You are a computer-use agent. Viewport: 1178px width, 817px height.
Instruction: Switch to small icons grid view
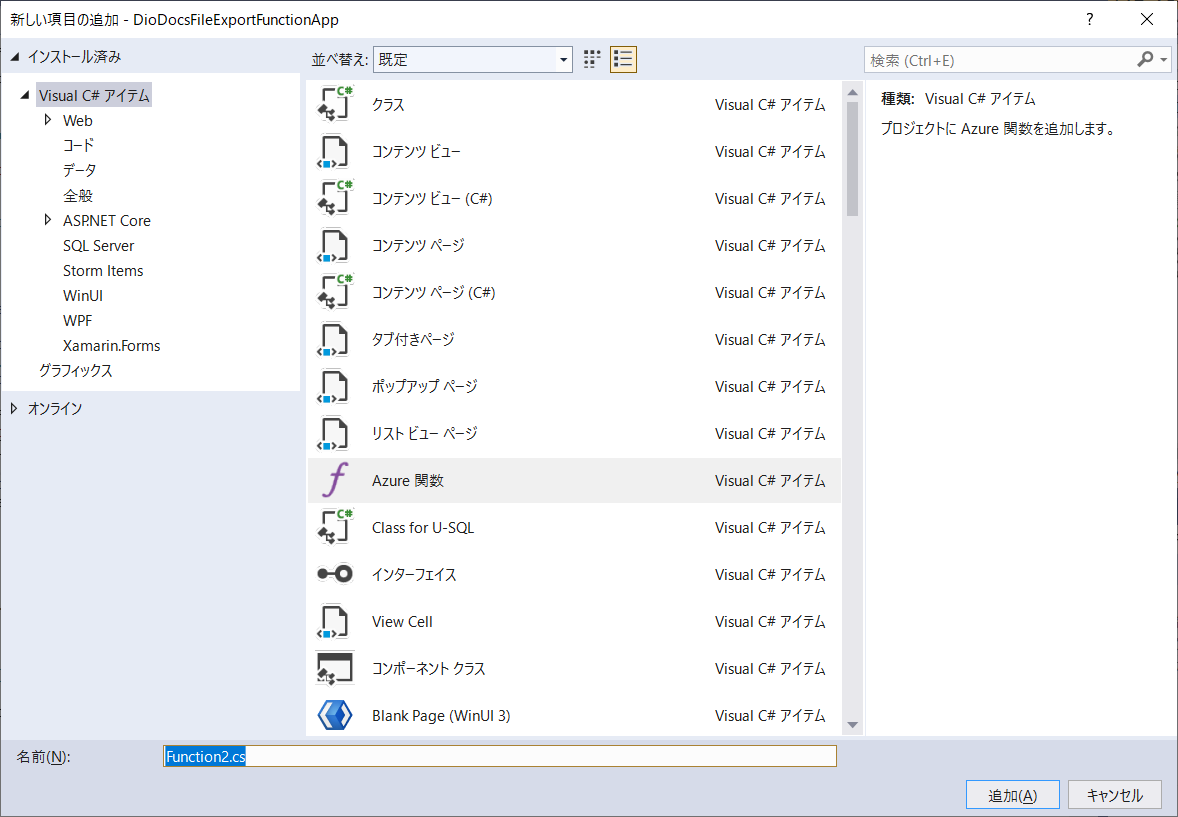(x=592, y=59)
